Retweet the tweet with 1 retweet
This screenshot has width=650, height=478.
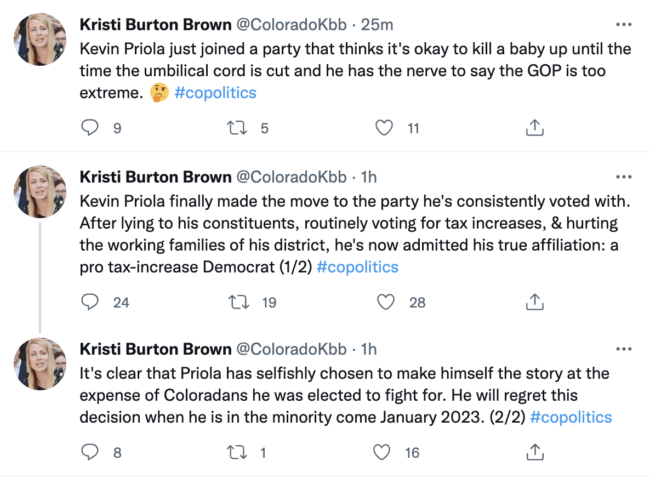[x=238, y=452]
